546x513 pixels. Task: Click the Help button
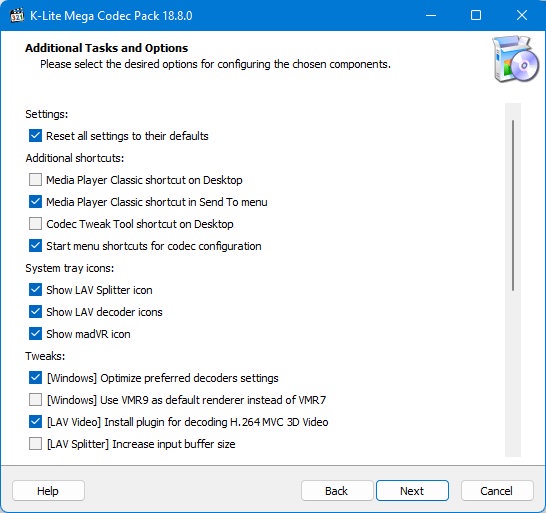[48, 491]
